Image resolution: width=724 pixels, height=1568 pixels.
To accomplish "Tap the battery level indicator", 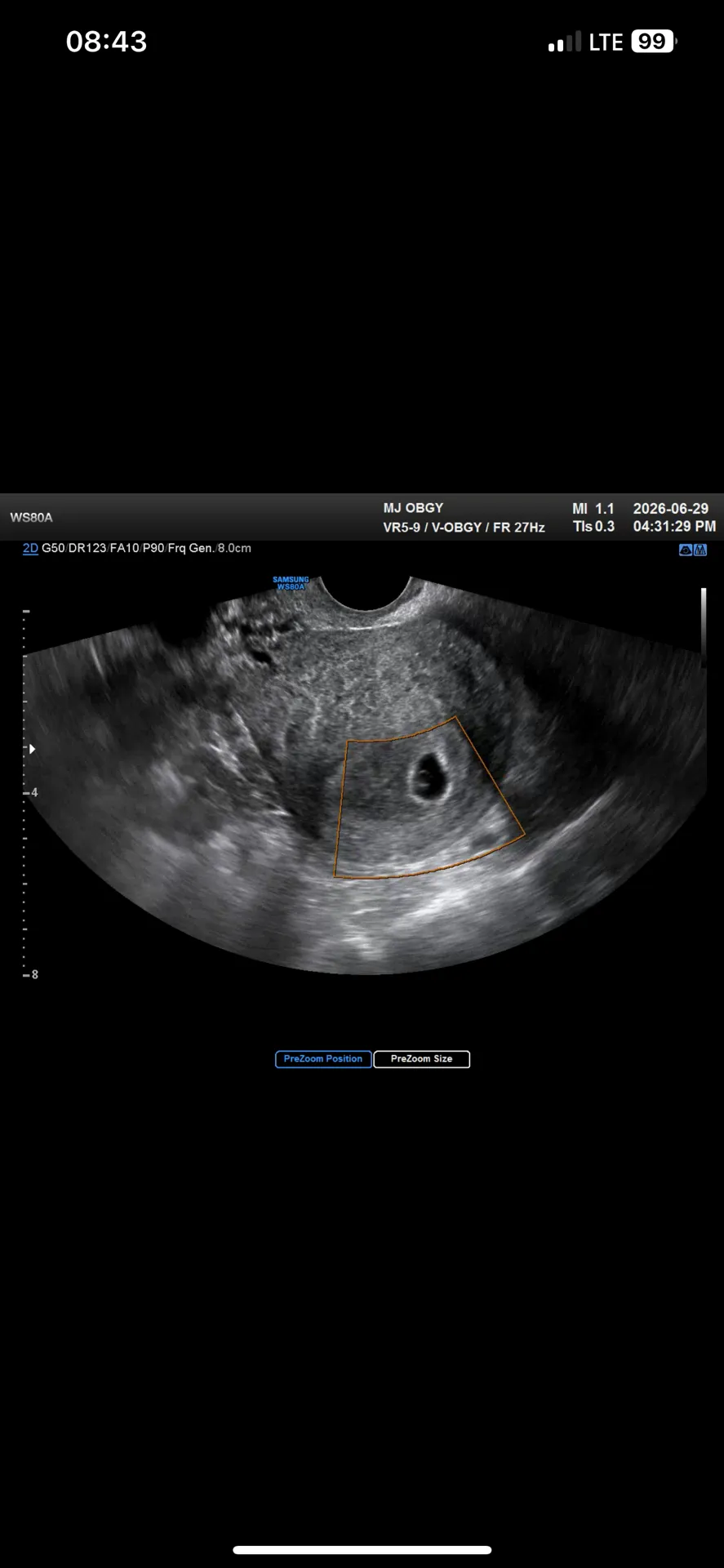I will (x=653, y=42).
